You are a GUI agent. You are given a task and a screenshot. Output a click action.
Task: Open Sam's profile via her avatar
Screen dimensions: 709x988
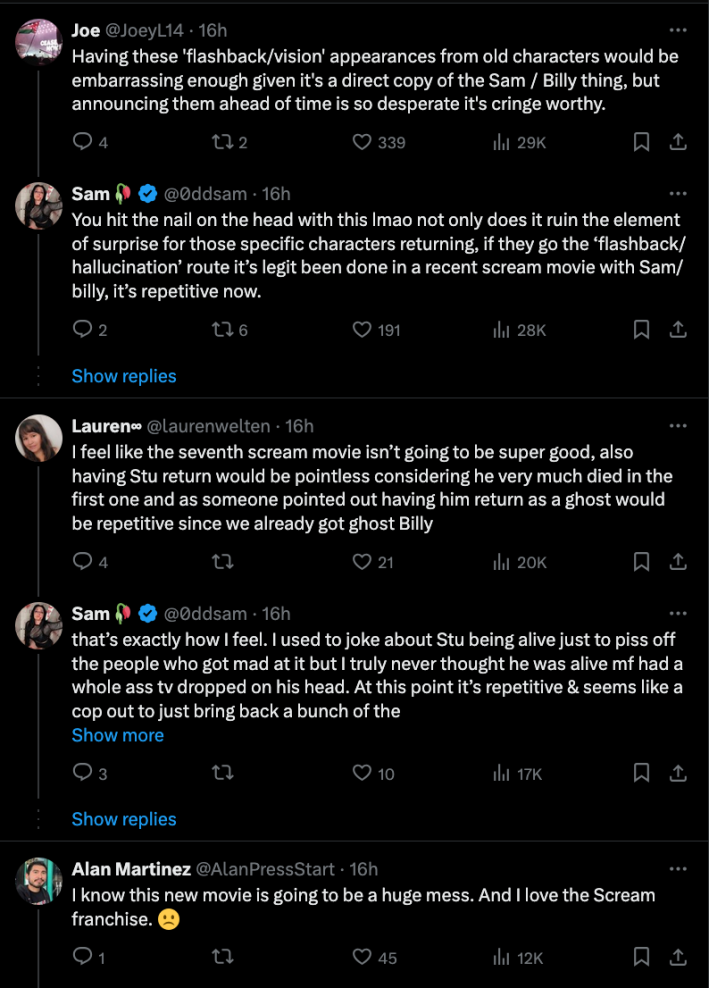(38, 205)
